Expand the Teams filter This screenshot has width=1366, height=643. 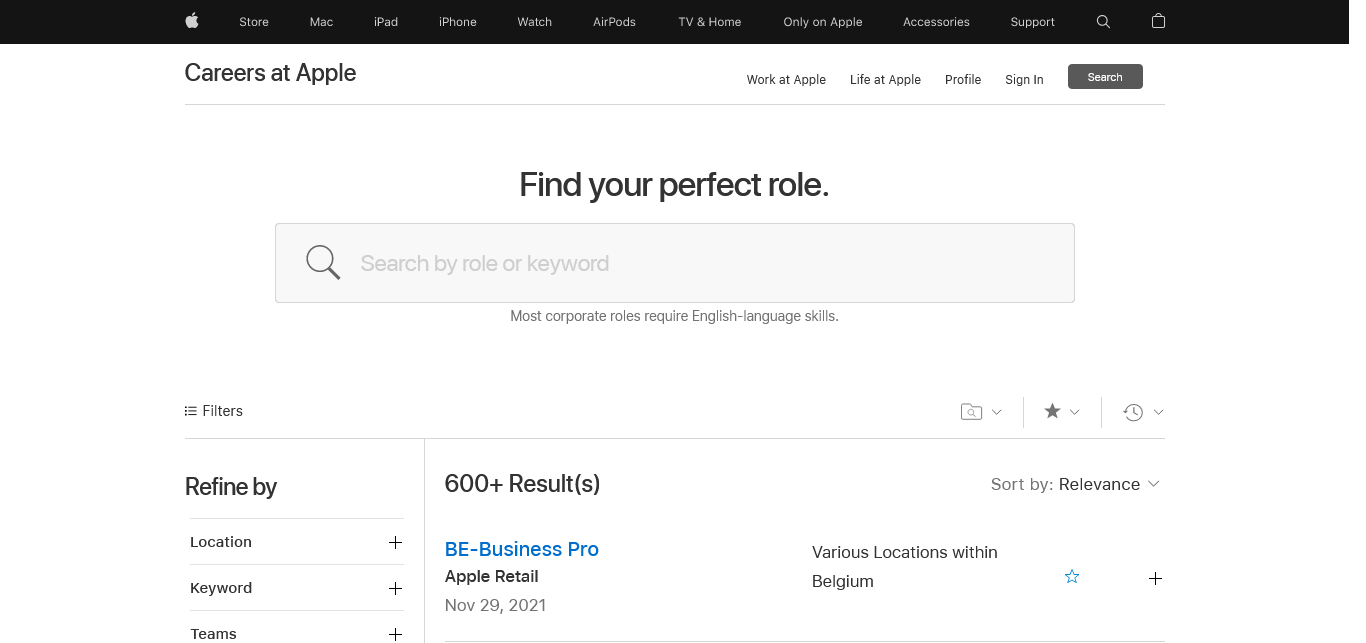click(x=395, y=633)
